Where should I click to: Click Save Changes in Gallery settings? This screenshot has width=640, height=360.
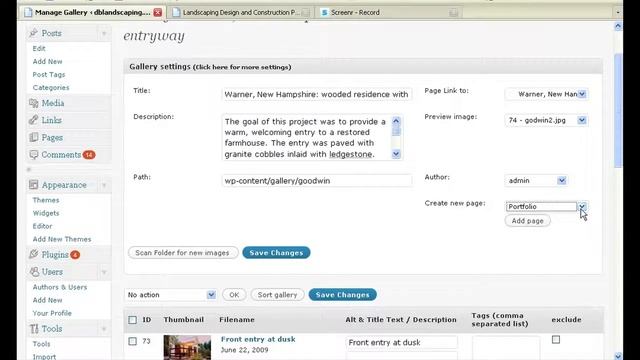(276, 253)
